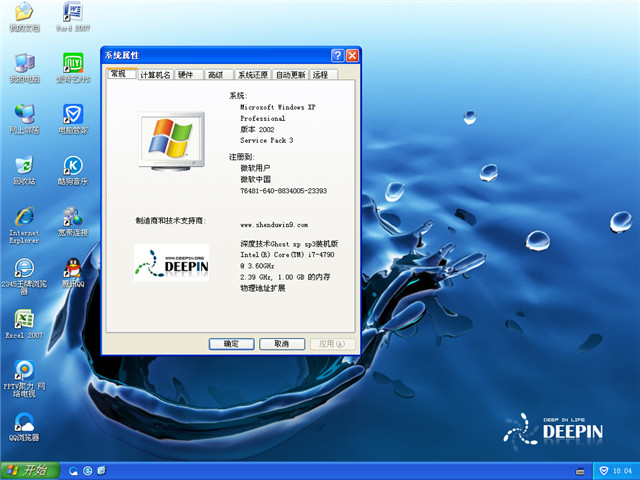
Task: Close the System Properties dialog
Action: [x=352, y=55]
